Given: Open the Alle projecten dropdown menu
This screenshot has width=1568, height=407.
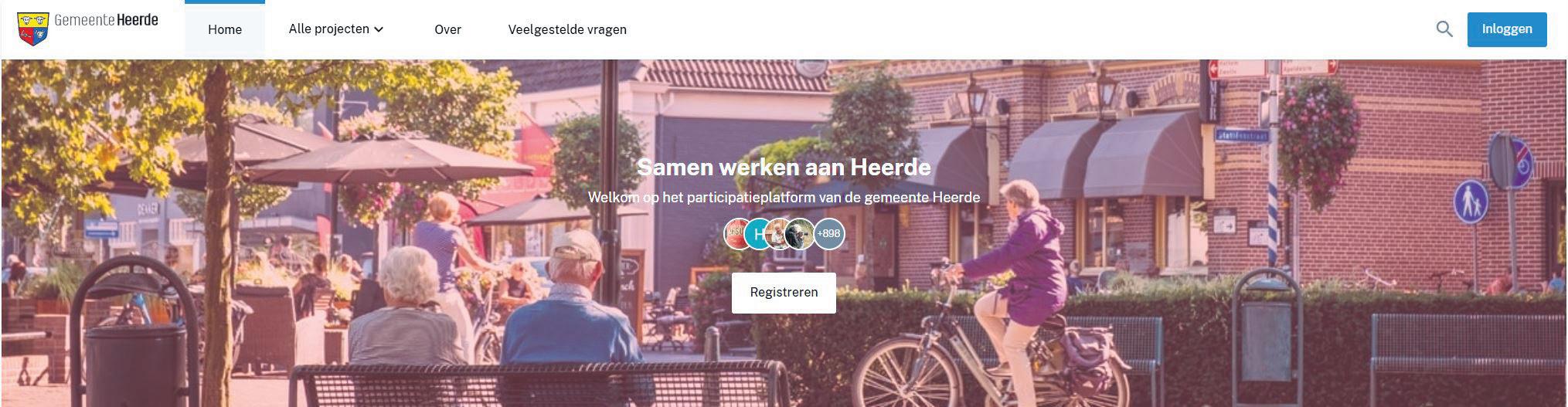Looking at the screenshot, I should tap(336, 29).
